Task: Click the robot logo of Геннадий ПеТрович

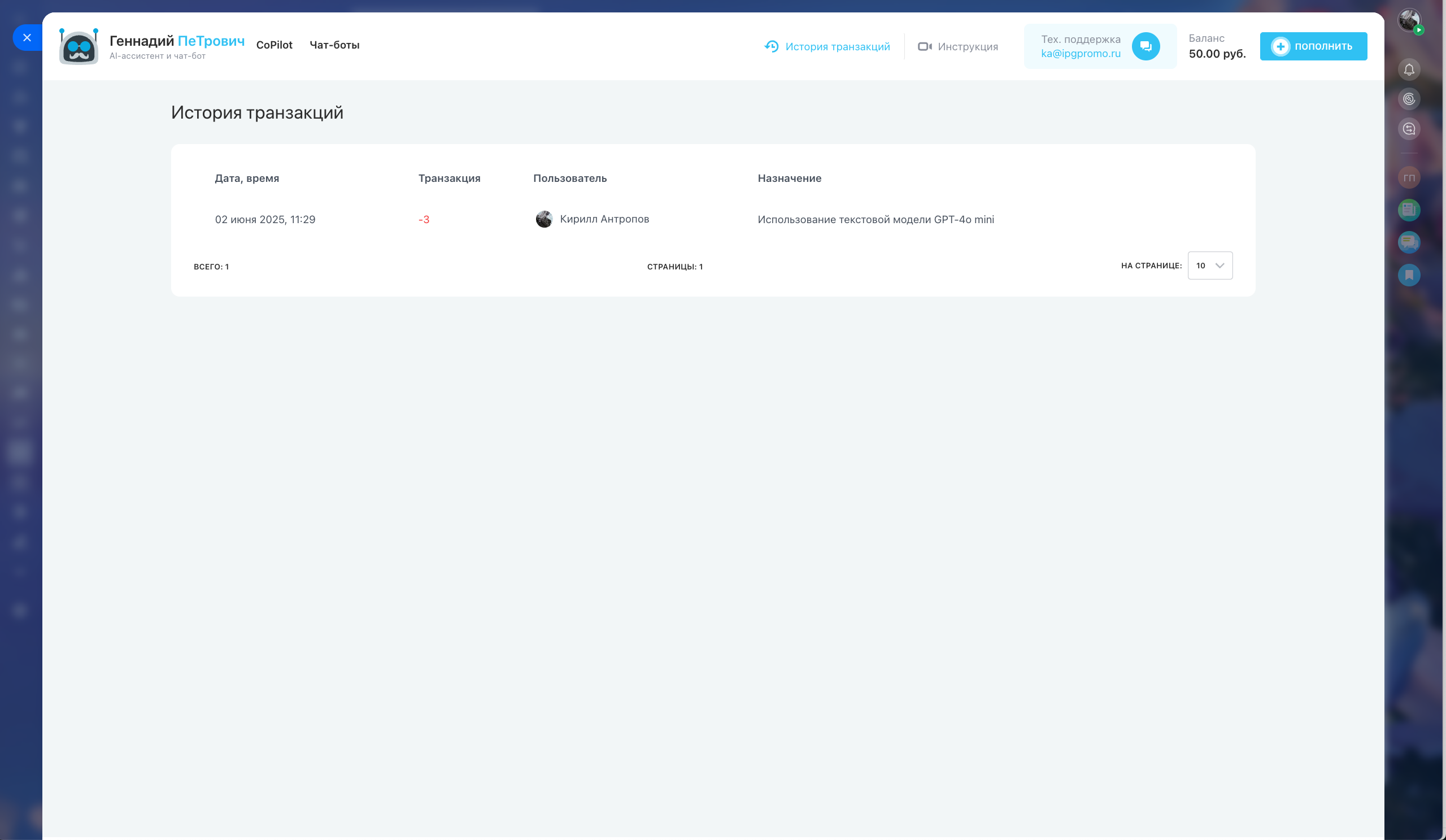Action: (x=79, y=47)
